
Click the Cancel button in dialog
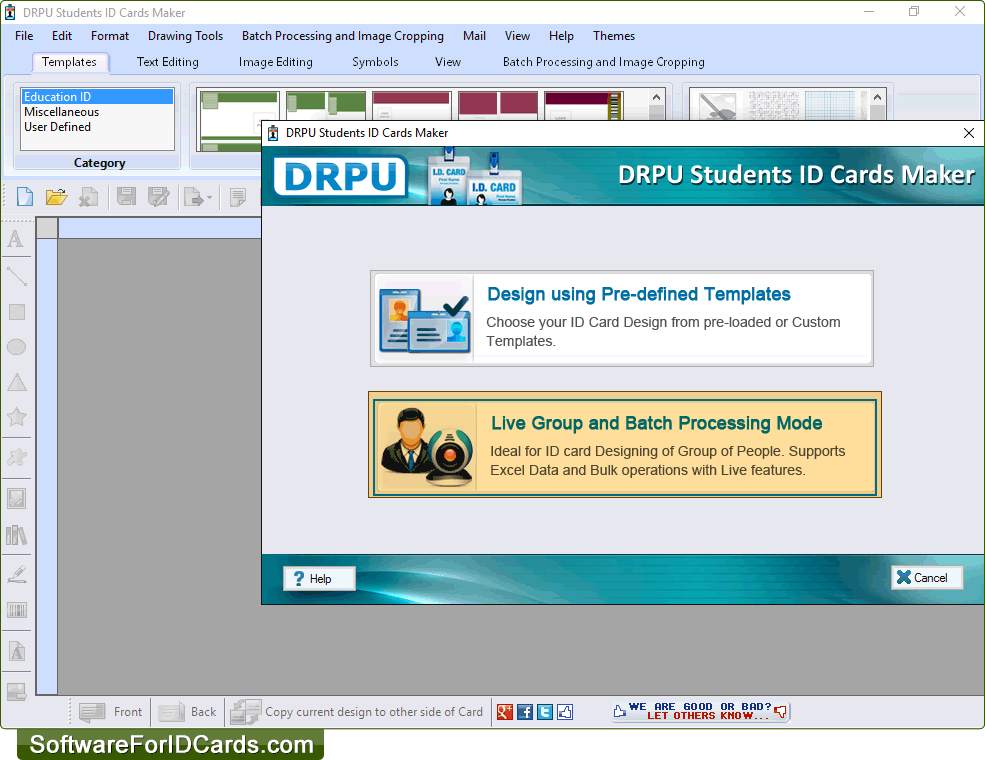tap(927, 577)
